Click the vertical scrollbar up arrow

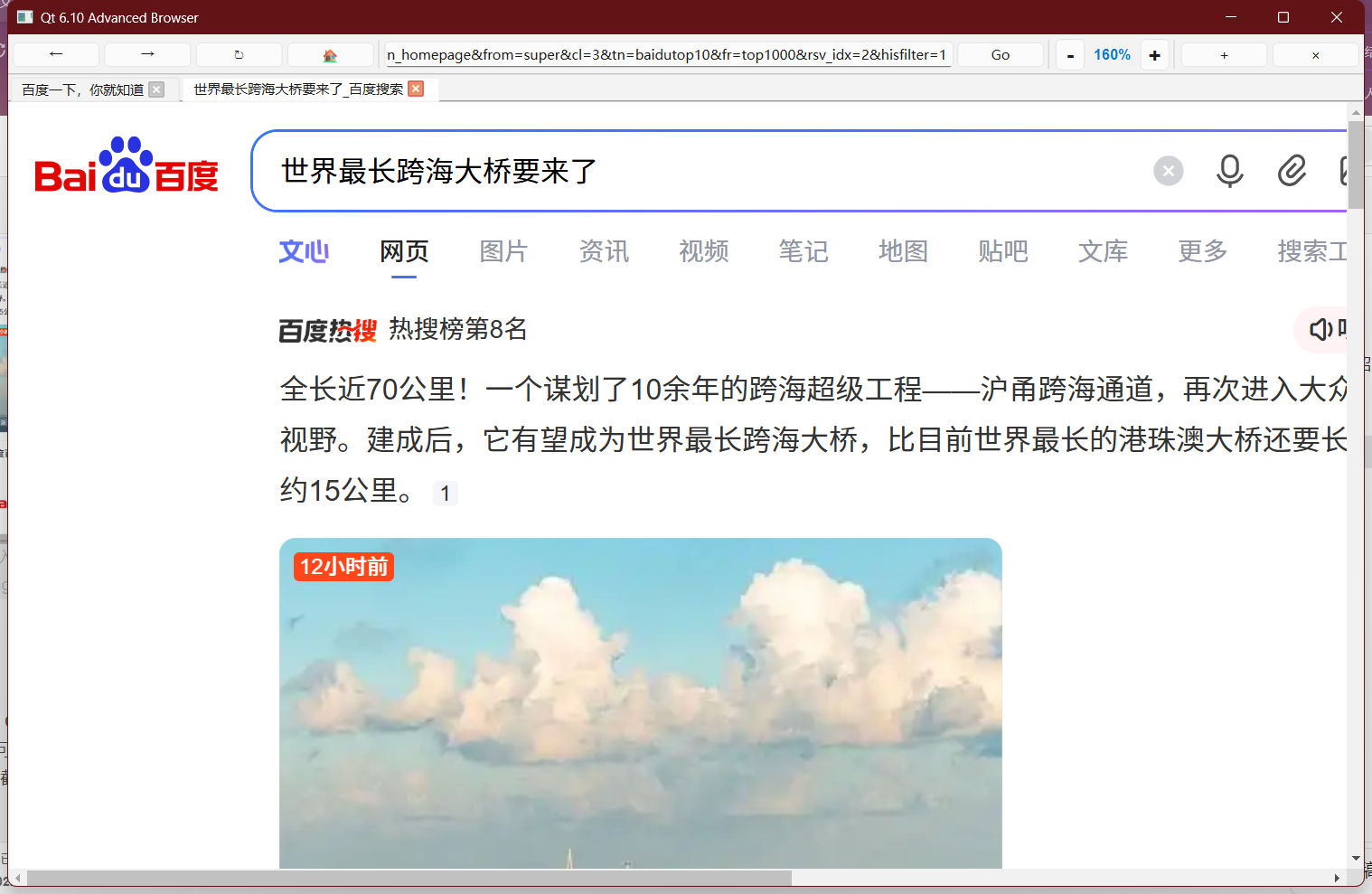1356,113
